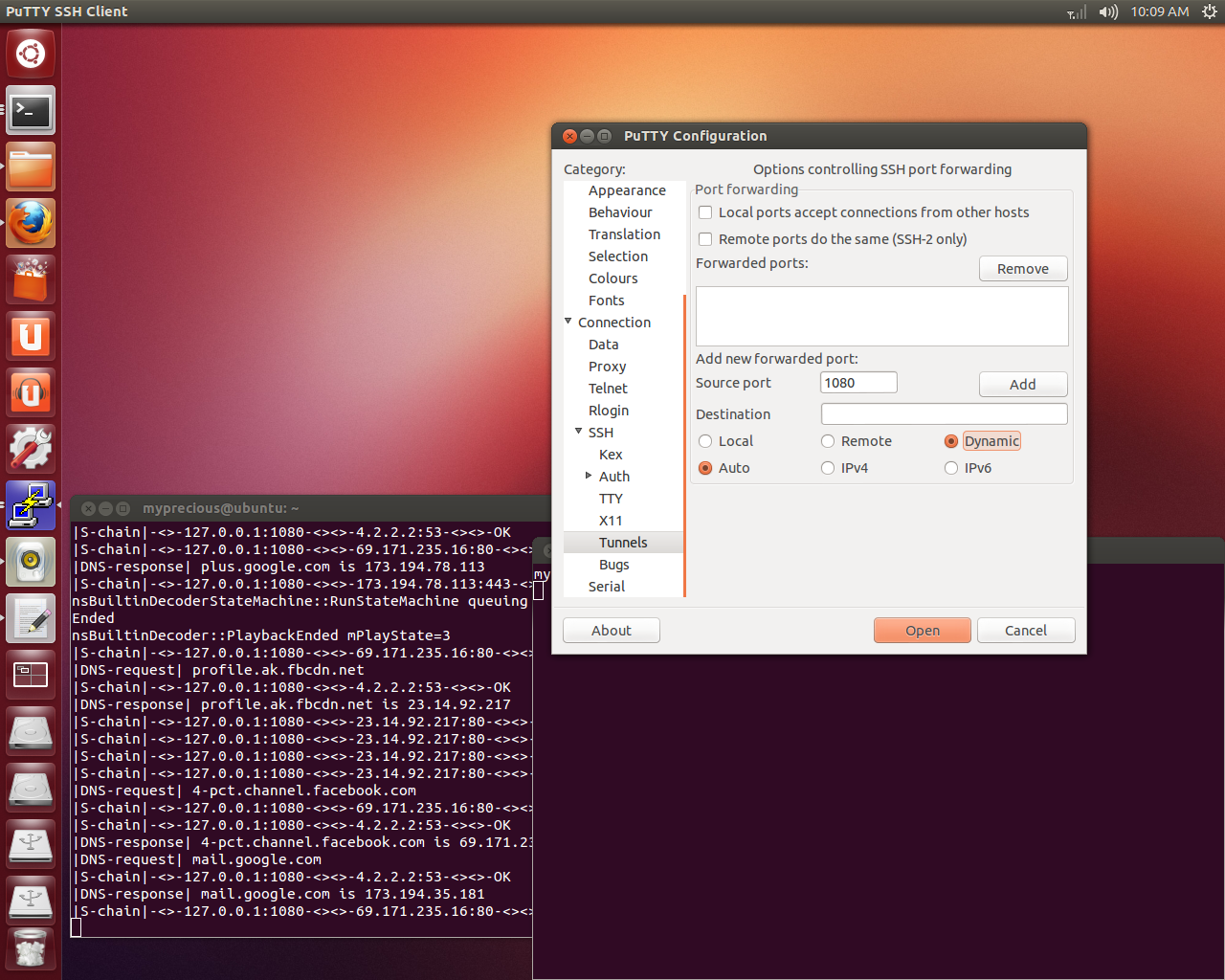Launch Terminal from the launcher
Viewport: 1225px width, 980px height.
pos(31,110)
